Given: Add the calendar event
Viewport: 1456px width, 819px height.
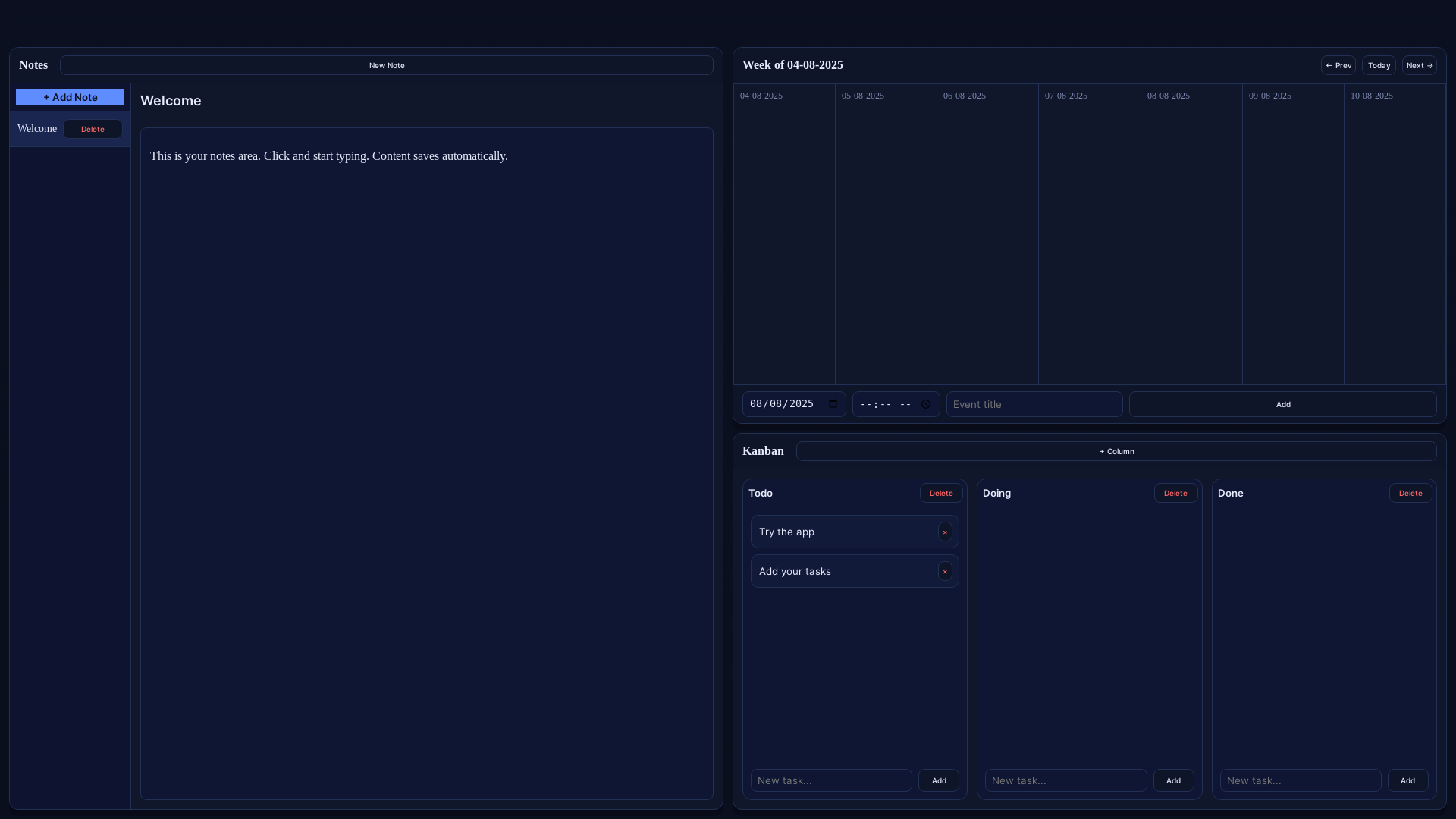Looking at the screenshot, I should coord(1283,404).
